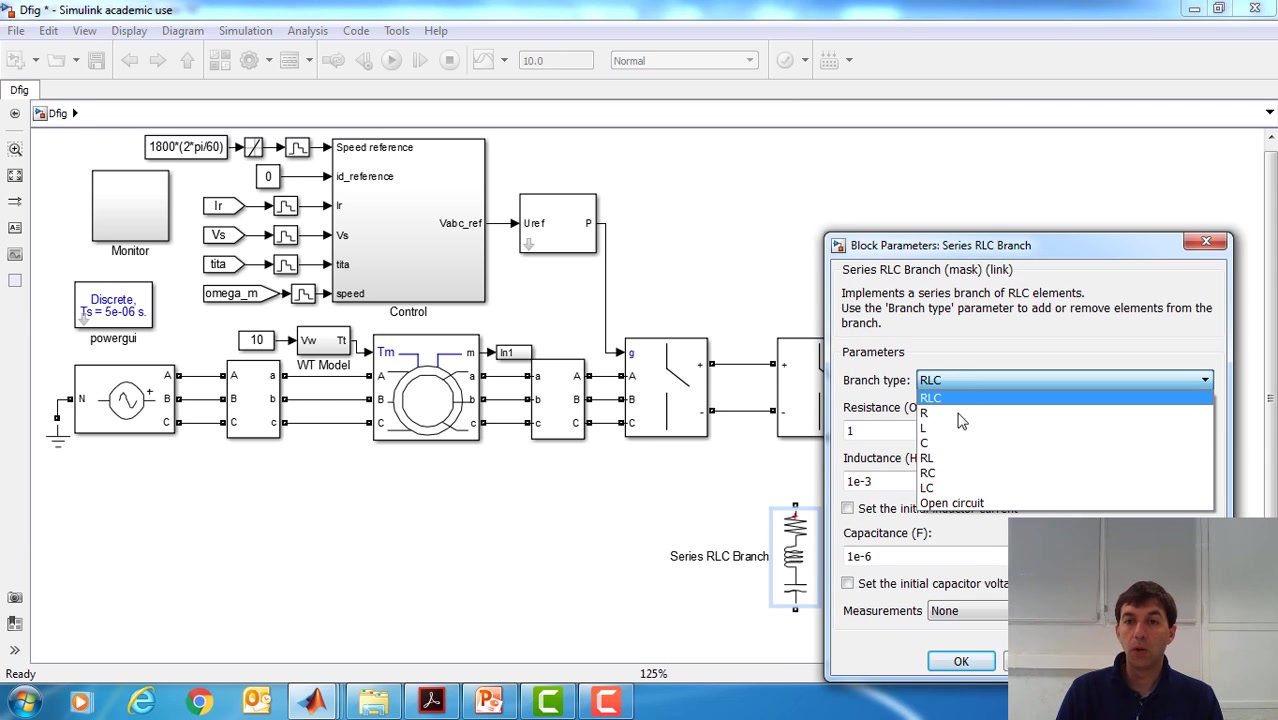Screen dimensions: 1278x720
Task: Select the Zoom tool in the palette
Action: [15, 147]
